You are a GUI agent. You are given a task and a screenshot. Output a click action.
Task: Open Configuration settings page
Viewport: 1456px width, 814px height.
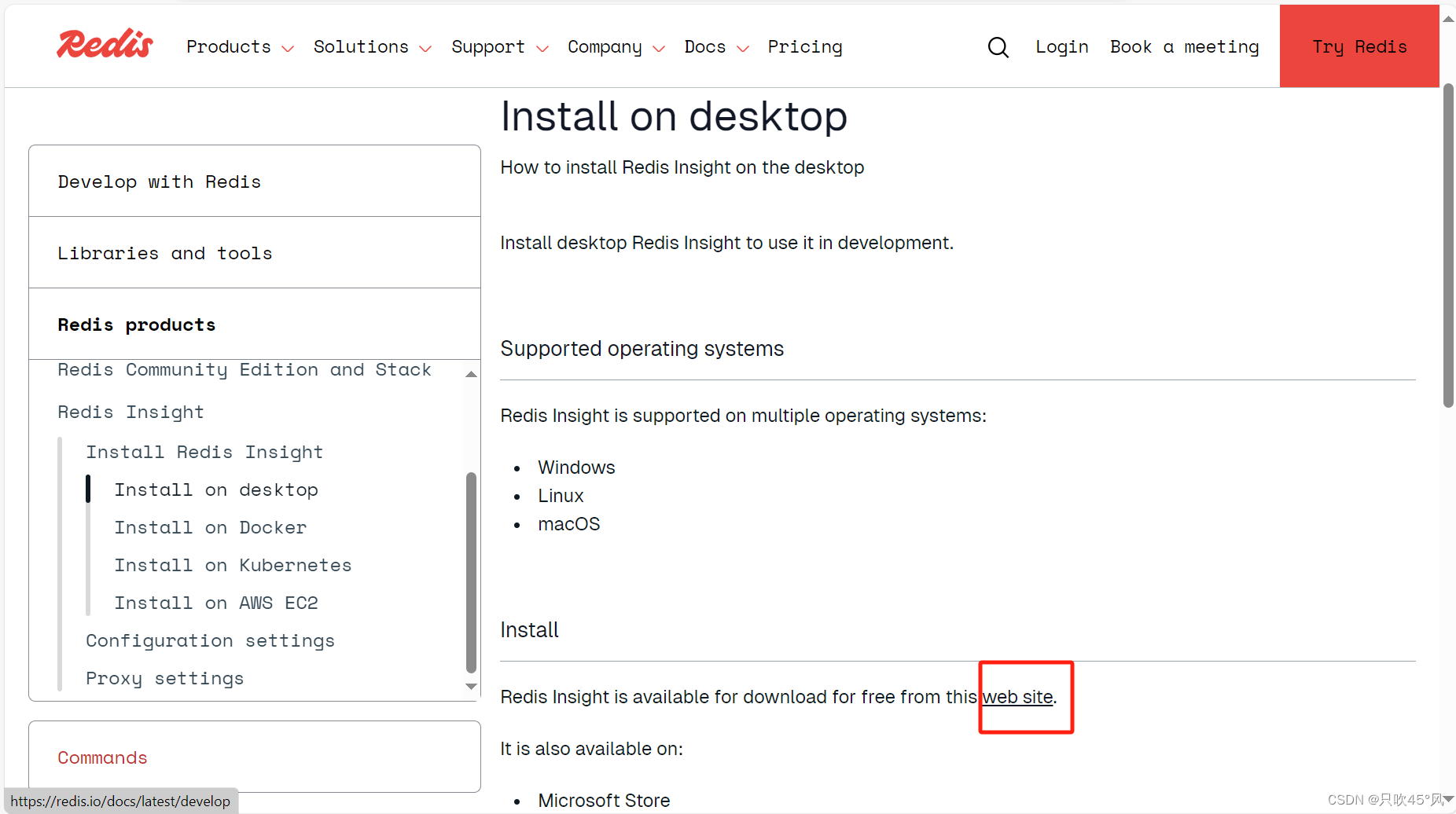click(210, 640)
